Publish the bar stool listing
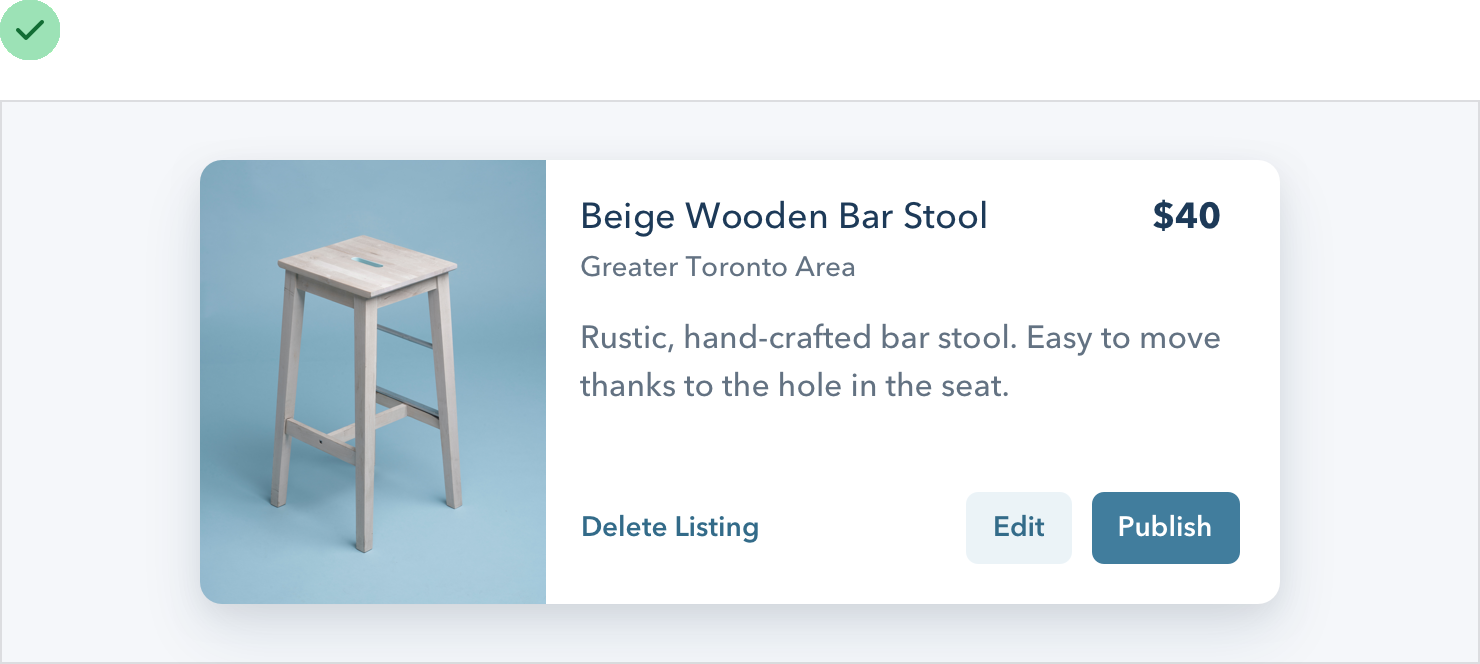This screenshot has height=664, width=1480. [x=1165, y=527]
